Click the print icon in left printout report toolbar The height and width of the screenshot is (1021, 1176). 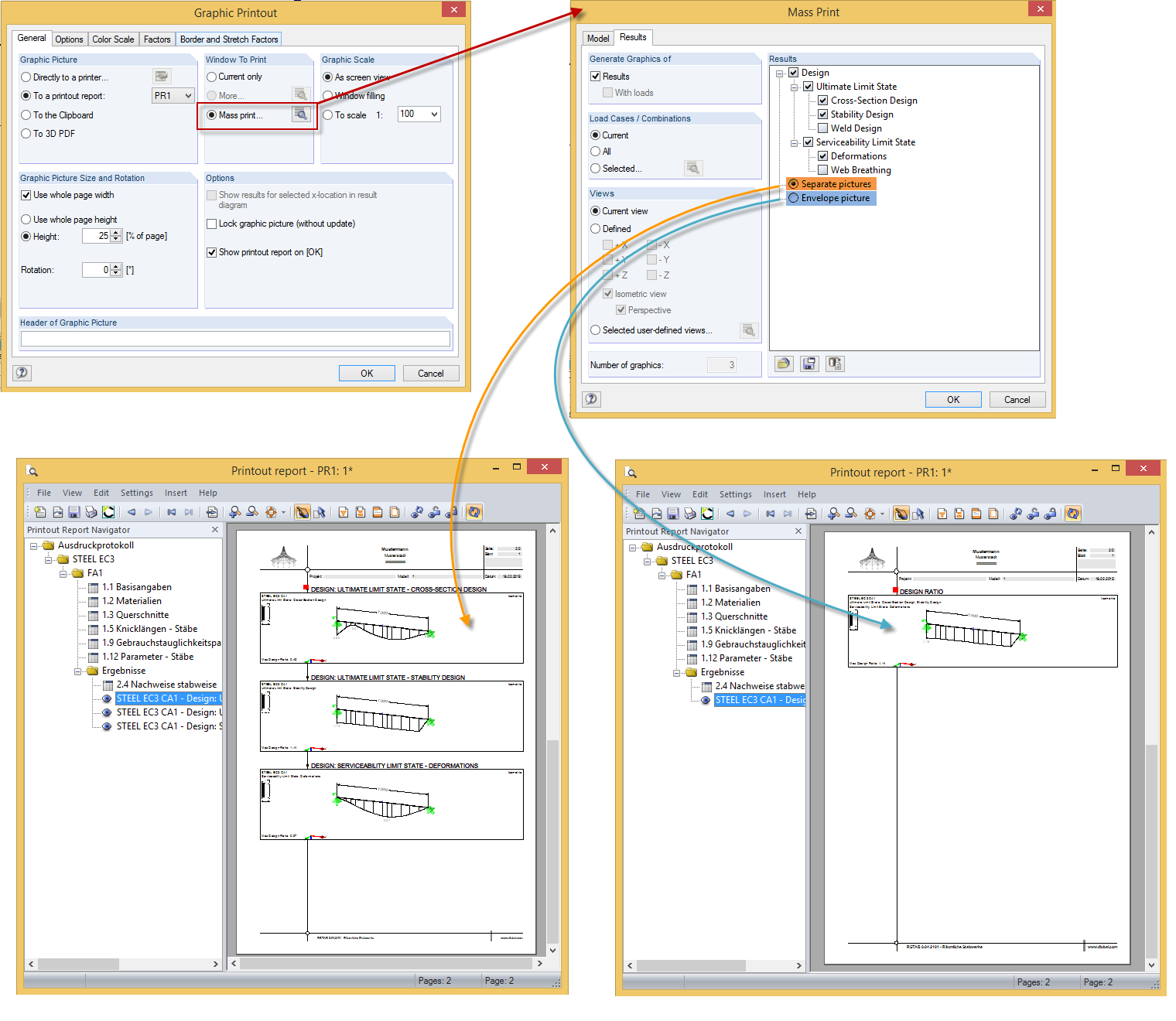point(91,512)
